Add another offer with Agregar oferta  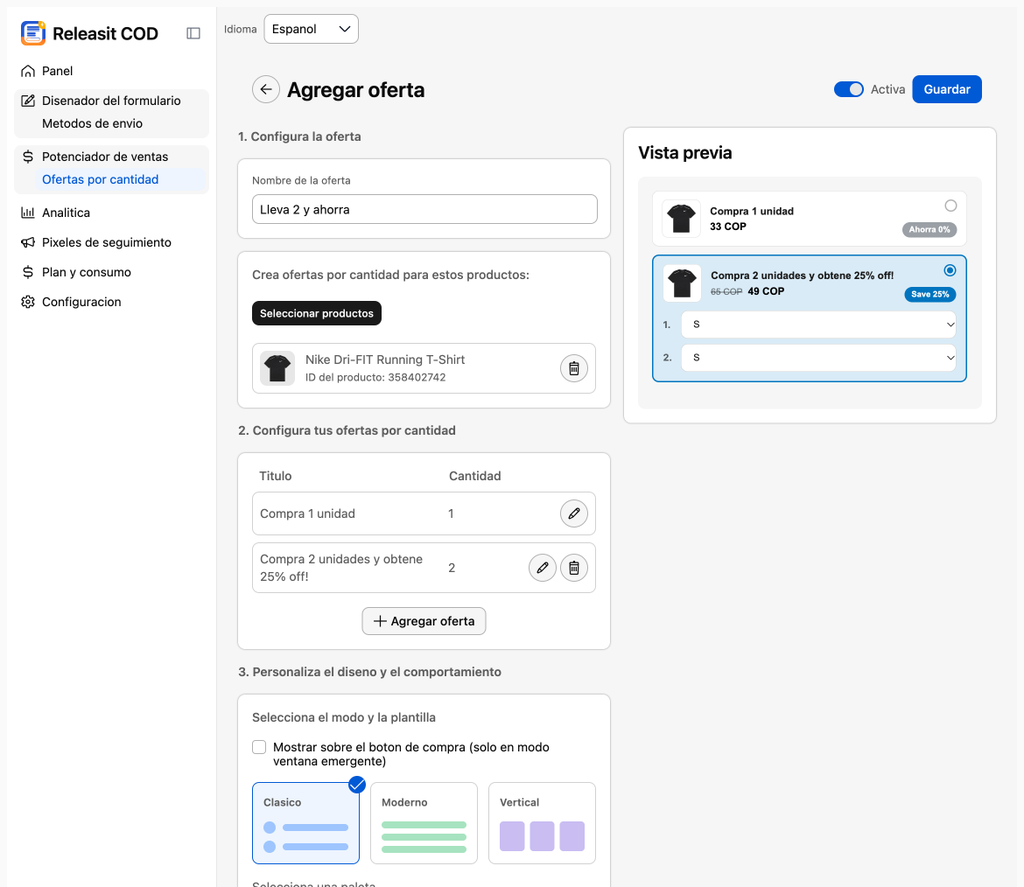(424, 621)
